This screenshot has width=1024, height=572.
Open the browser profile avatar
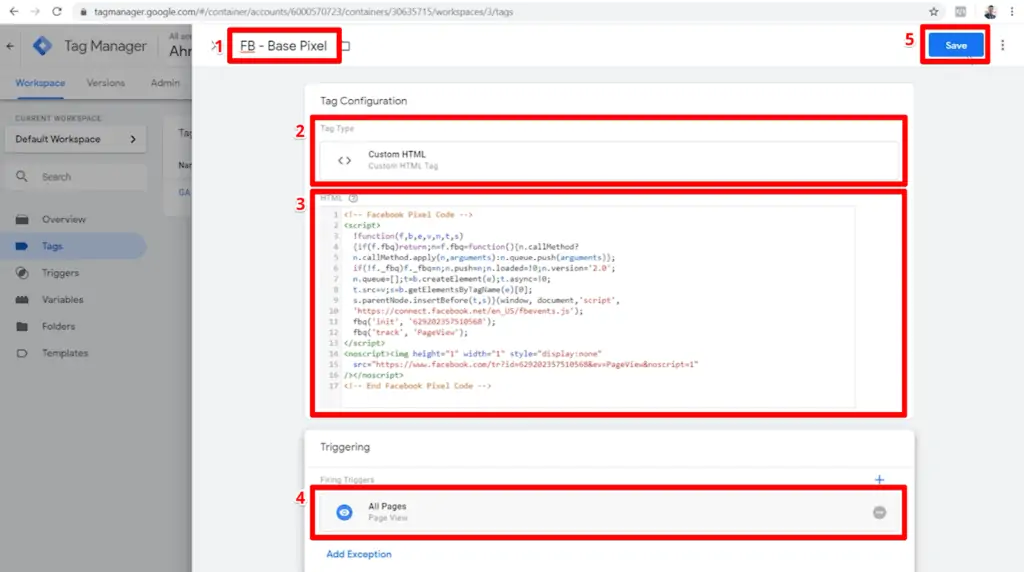tap(990, 11)
